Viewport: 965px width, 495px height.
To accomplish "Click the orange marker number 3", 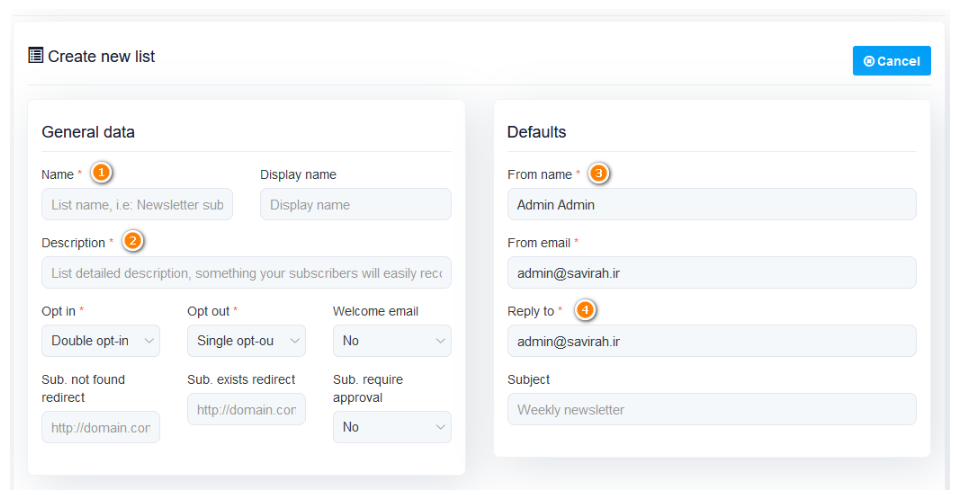I will [x=598, y=173].
